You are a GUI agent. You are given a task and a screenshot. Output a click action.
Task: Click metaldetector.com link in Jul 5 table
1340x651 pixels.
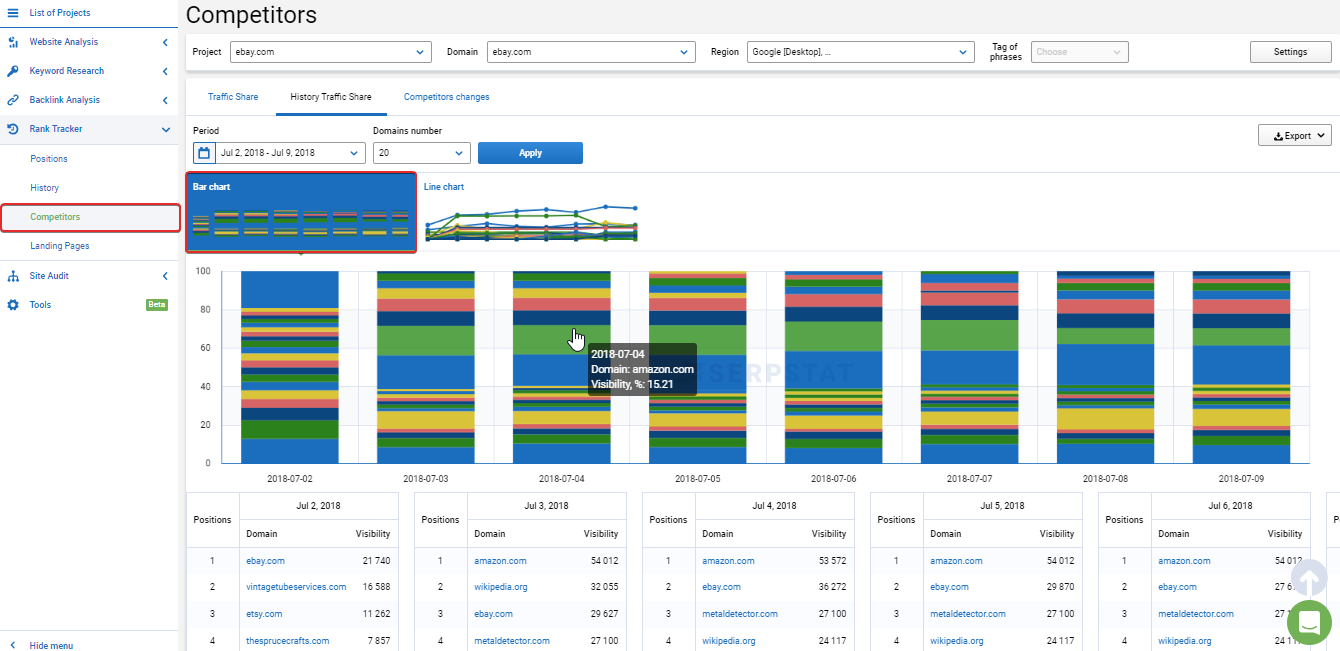968,614
